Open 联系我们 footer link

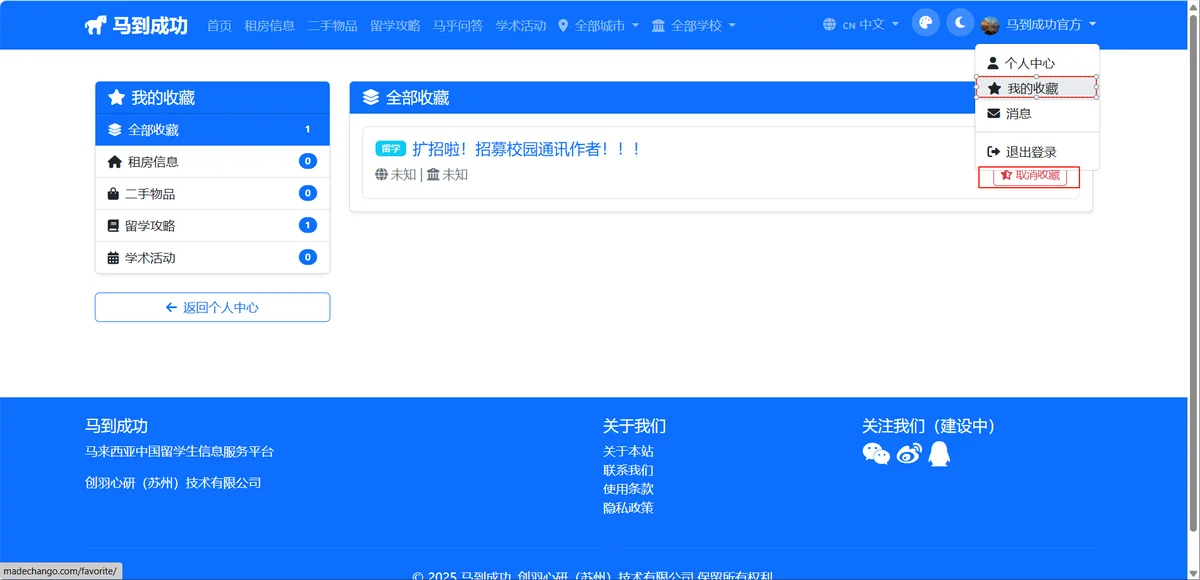click(x=628, y=470)
